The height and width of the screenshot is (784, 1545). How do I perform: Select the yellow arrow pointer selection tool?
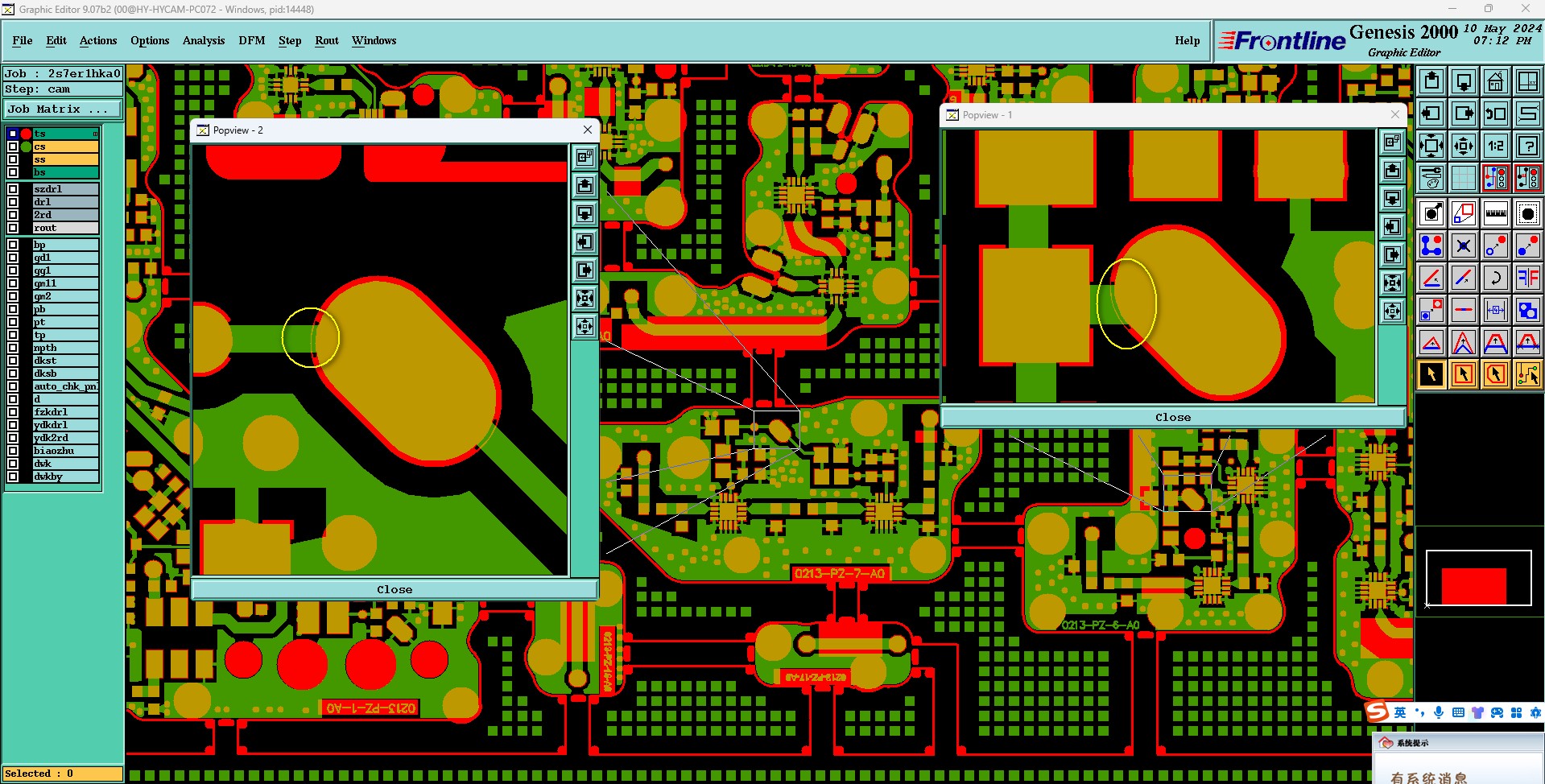pyautogui.click(x=1431, y=374)
